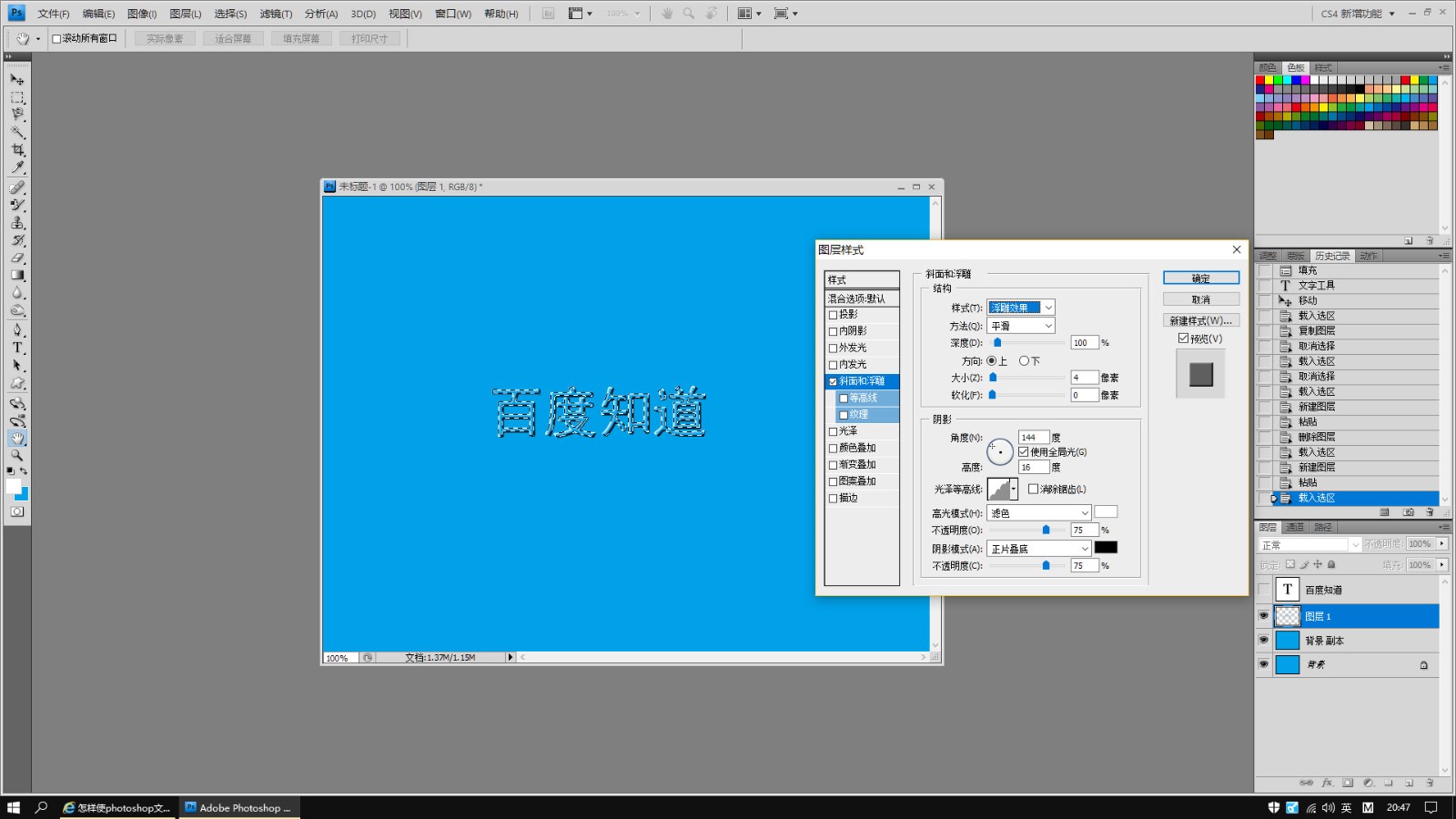
Task: Click the 适合屏幕 button
Action: point(233,38)
